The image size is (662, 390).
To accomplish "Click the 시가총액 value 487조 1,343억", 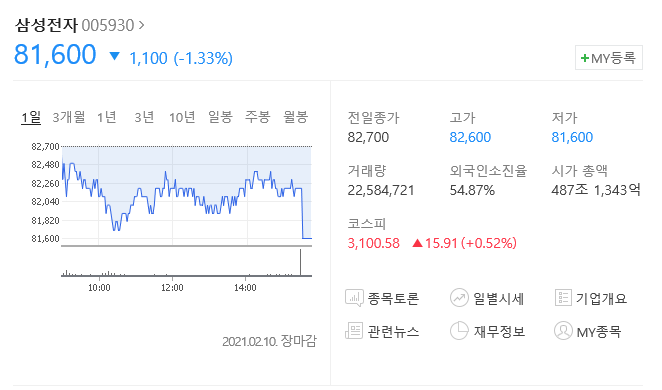I will [x=596, y=190].
